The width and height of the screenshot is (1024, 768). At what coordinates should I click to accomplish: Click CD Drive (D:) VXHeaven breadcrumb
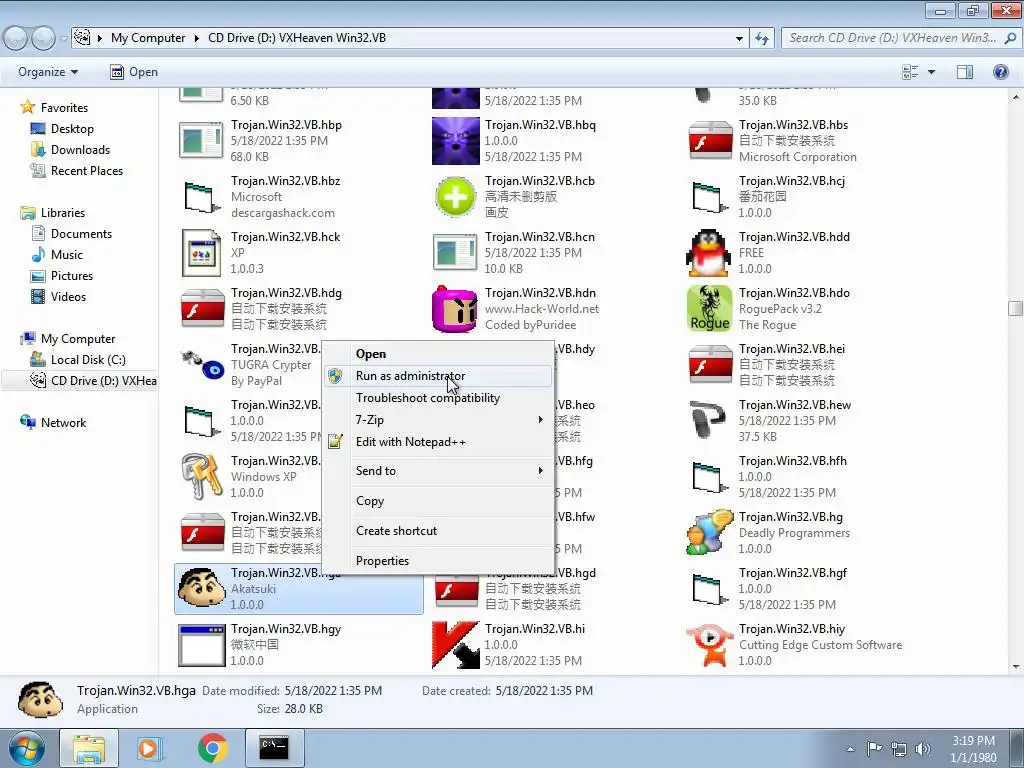pos(296,38)
